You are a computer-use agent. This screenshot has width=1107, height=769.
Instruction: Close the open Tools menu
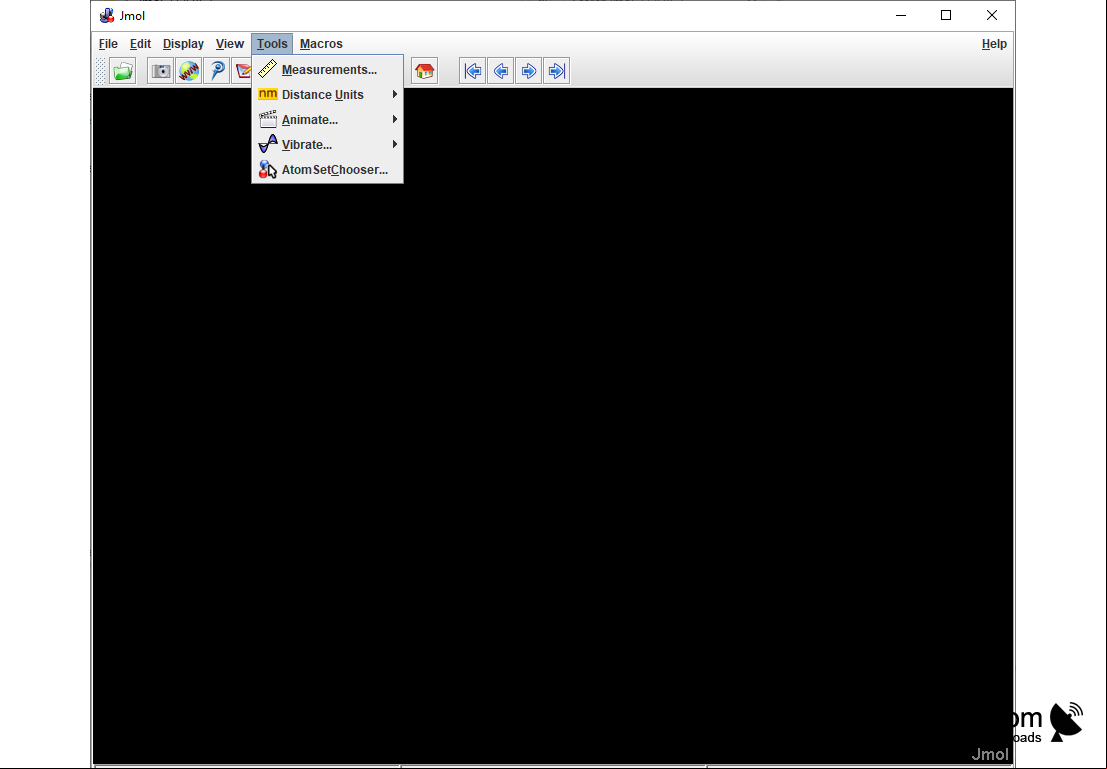click(x=272, y=44)
